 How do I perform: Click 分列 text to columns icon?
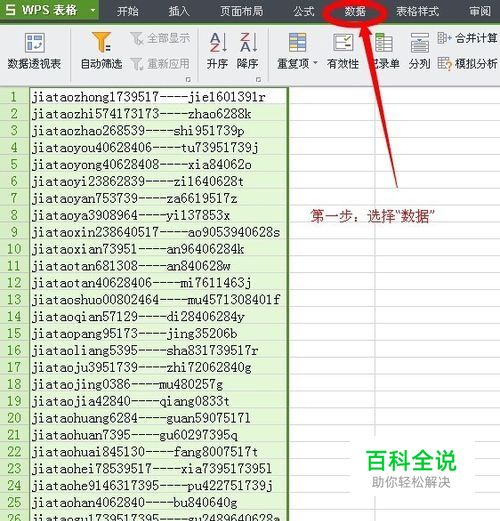click(x=419, y=43)
